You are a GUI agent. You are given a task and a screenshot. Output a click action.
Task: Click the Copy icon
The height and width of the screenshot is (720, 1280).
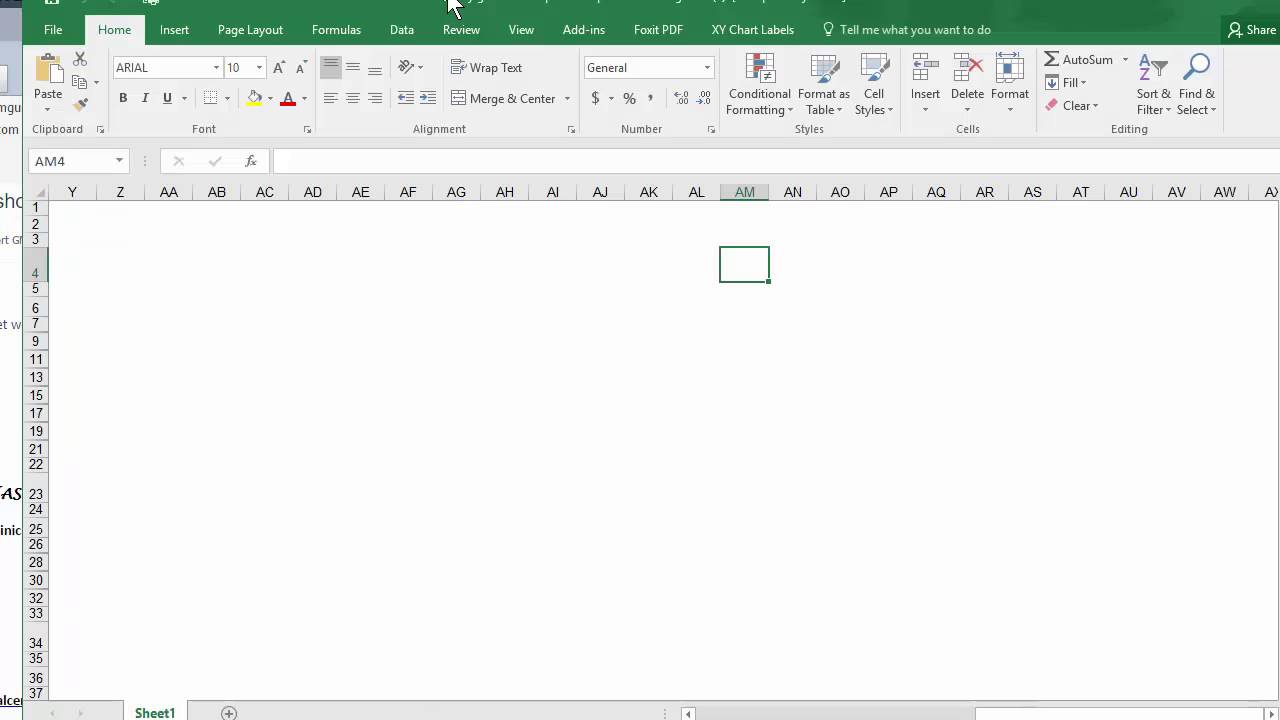[80, 82]
